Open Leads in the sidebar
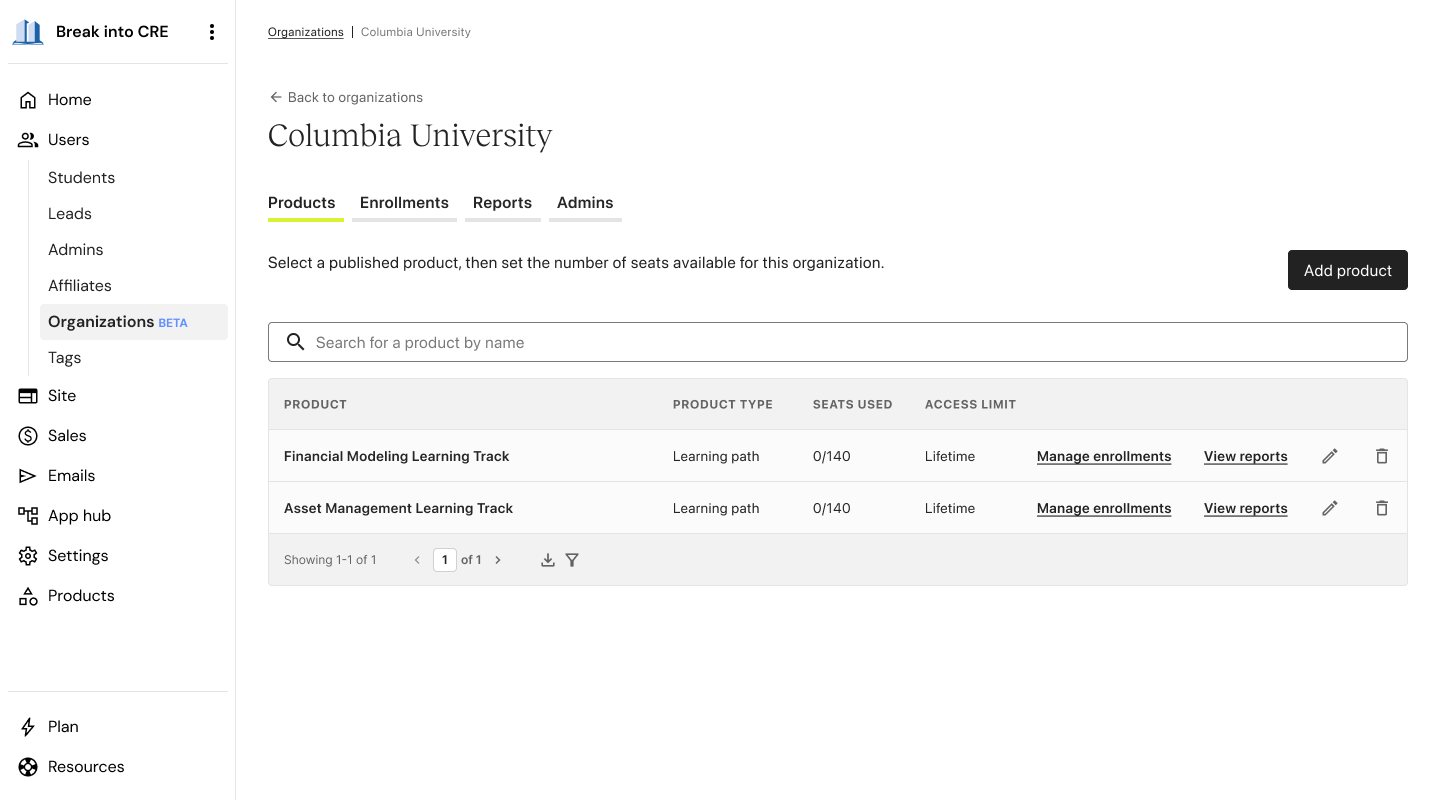 pos(70,214)
